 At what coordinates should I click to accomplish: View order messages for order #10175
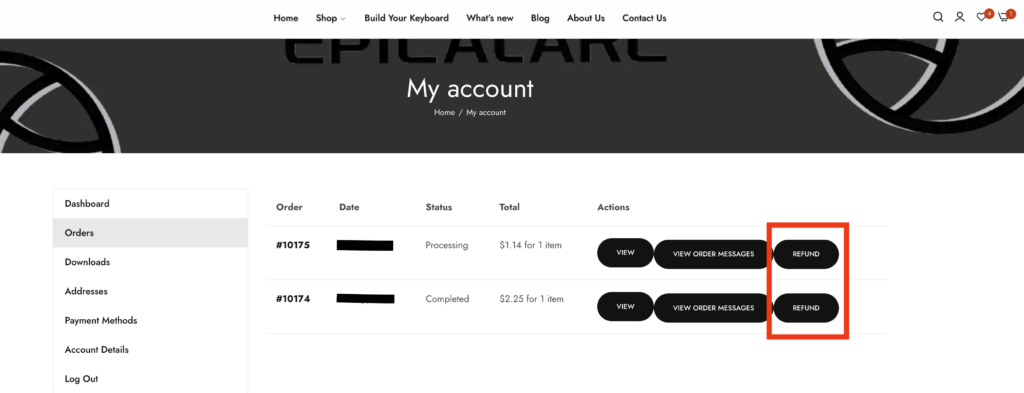[x=713, y=254]
